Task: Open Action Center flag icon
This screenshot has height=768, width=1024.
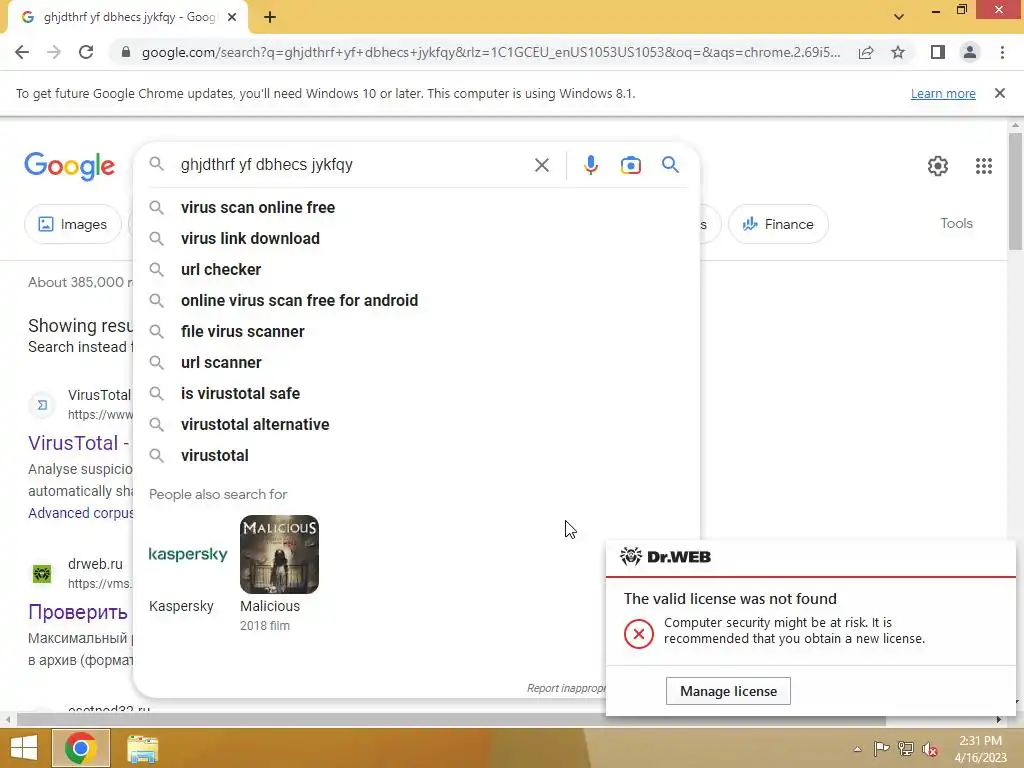Action: click(881, 748)
